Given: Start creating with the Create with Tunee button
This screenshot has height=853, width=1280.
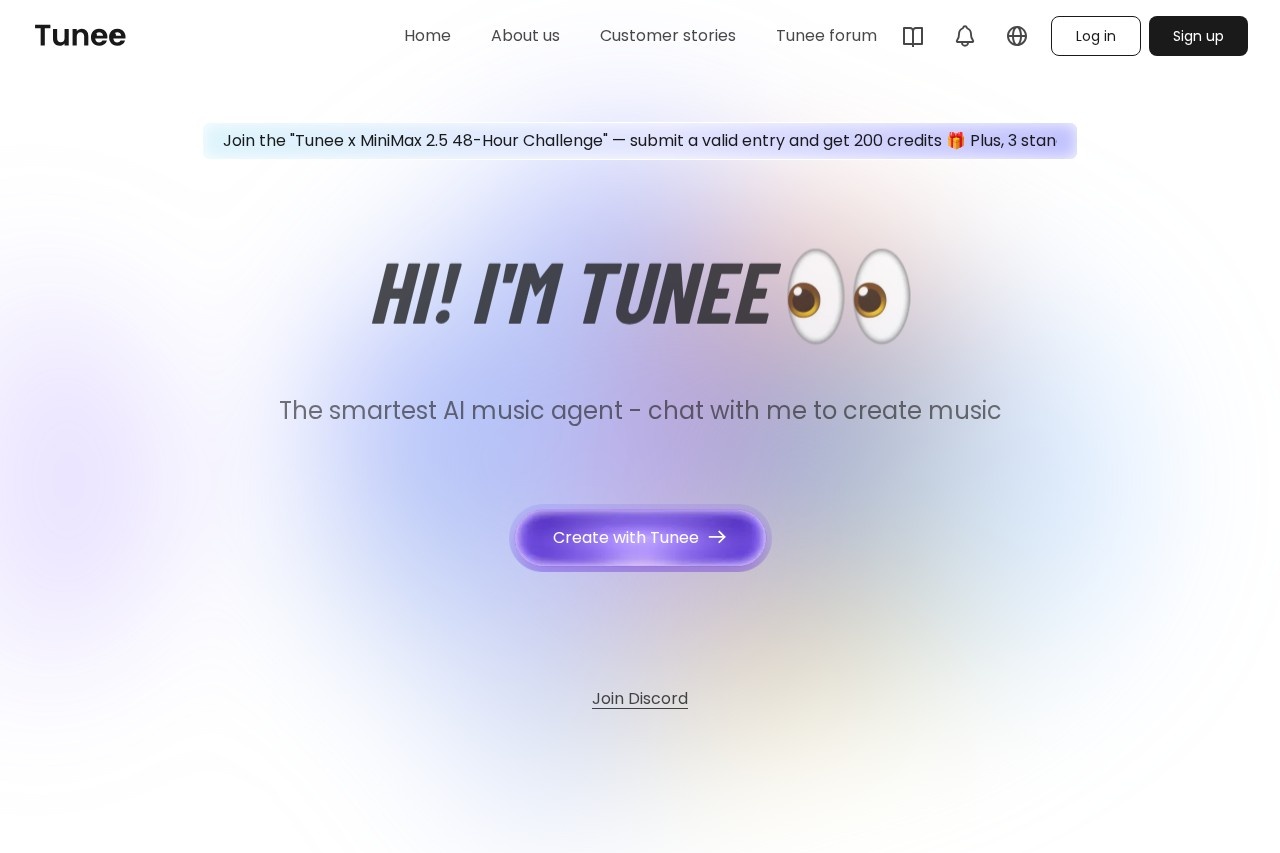Looking at the screenshot, I should [640, 538].
